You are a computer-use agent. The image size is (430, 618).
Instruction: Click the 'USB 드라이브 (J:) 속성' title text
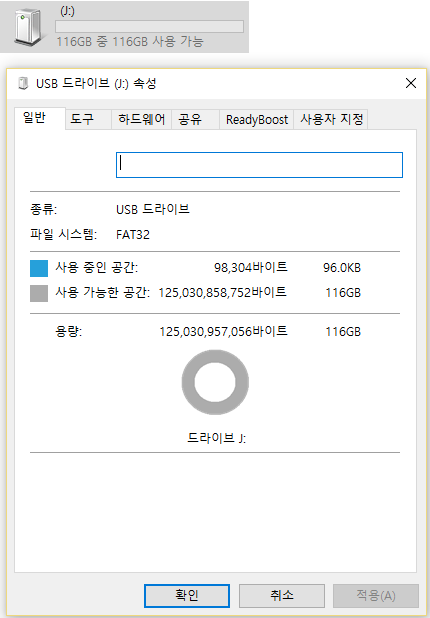click(96, 84)
